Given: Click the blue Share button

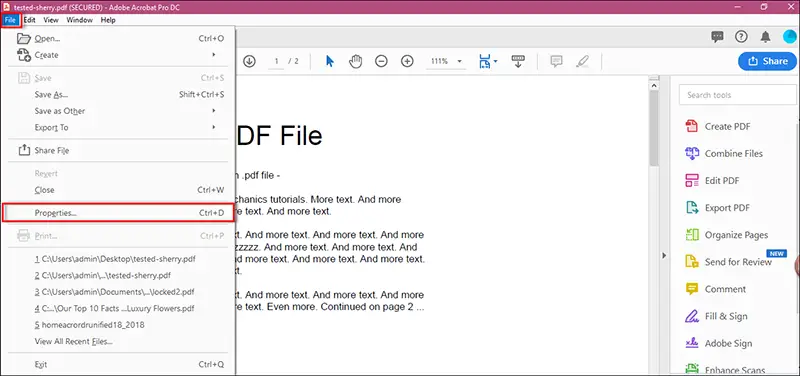Looking at the screenshot, I should click(767, 61).
